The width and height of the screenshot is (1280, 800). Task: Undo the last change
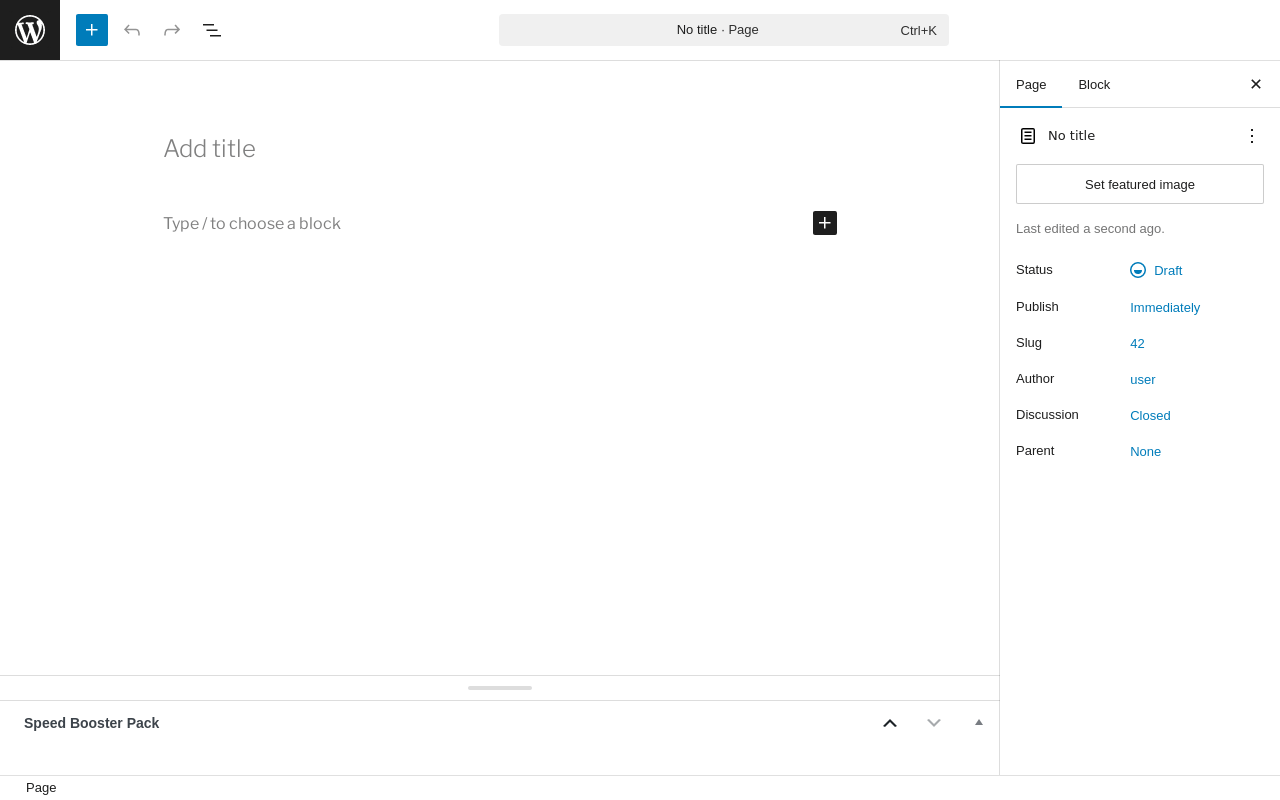pos(132,30)
